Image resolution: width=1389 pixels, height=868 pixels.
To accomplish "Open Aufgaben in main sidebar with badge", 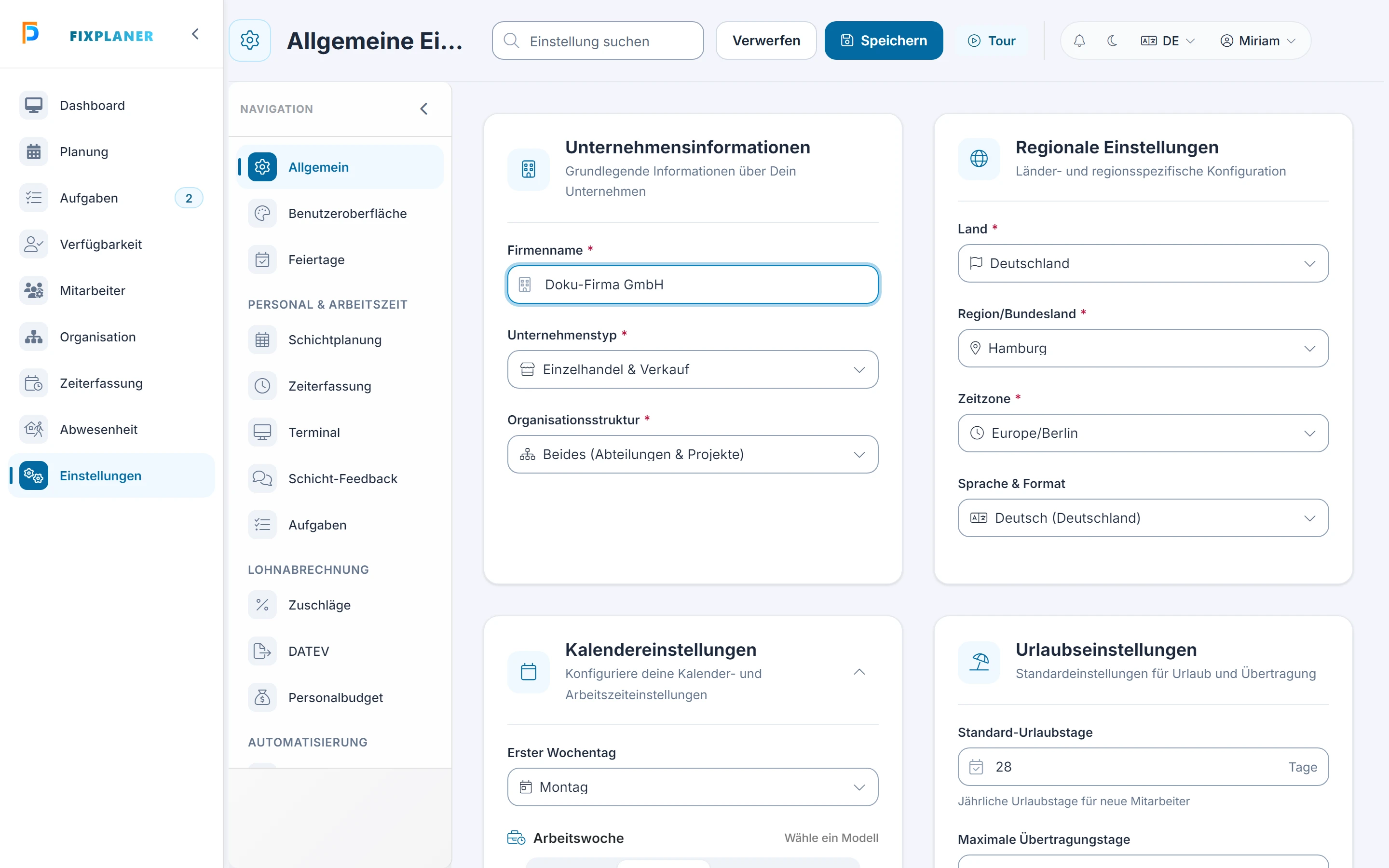I will (x=111, y=198).
